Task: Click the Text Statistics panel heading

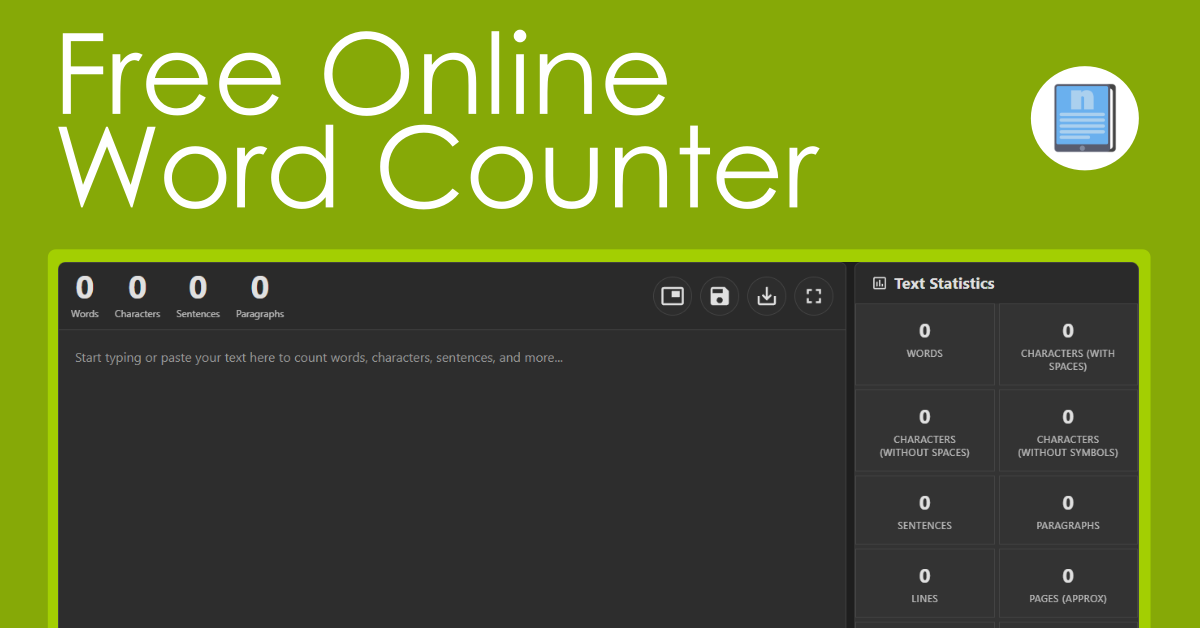Action: click(x=944, y=284)
